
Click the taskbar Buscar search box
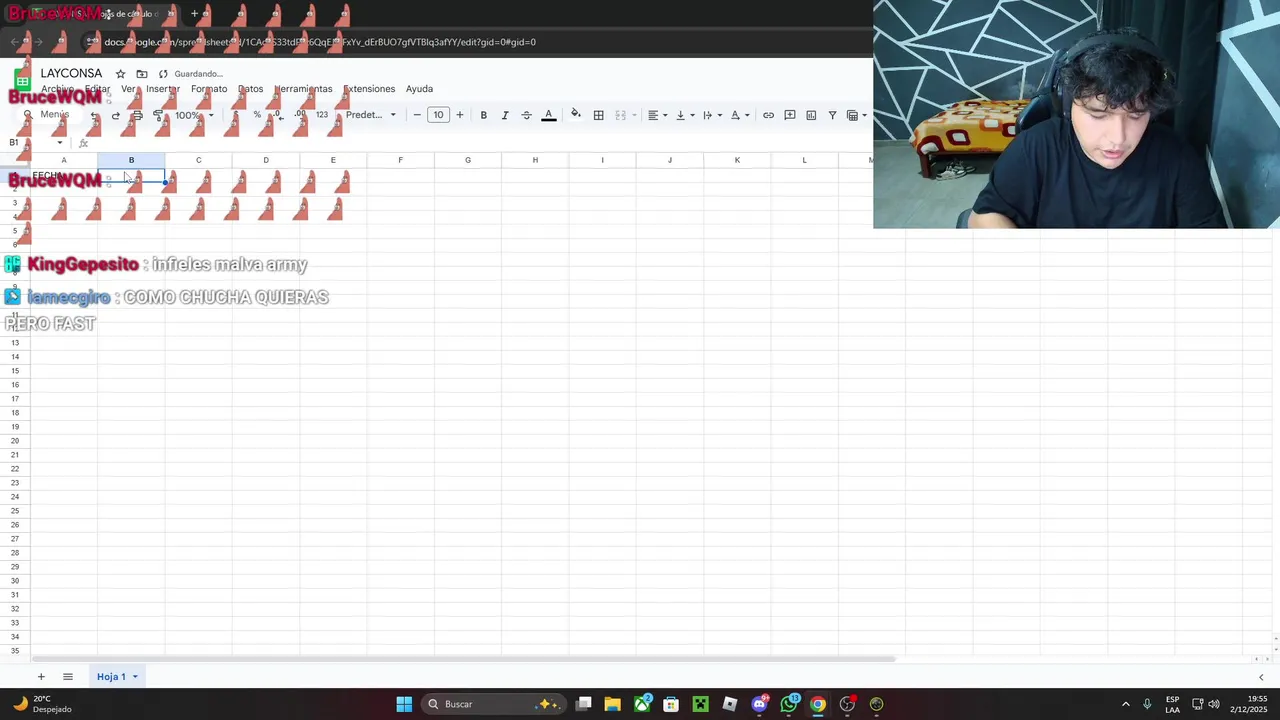495,704
